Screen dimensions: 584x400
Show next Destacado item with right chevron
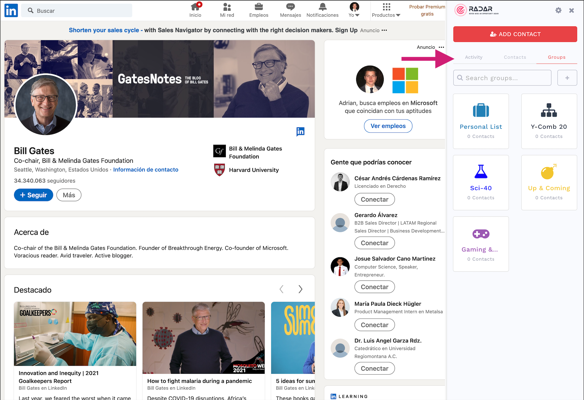[300, 289]
